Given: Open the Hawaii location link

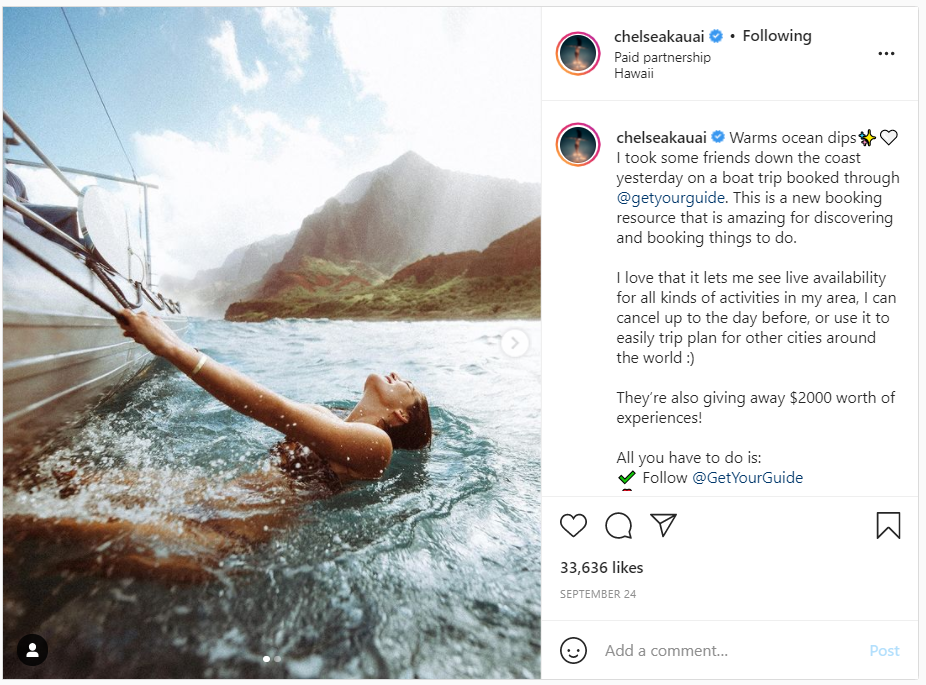Looking at the screenshot, I should 635,74.
